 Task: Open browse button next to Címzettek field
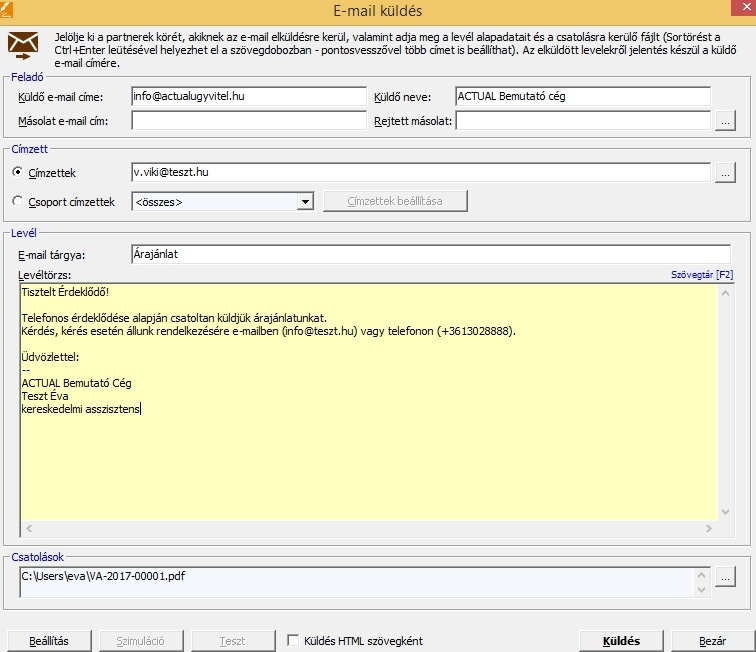point(726,172)
